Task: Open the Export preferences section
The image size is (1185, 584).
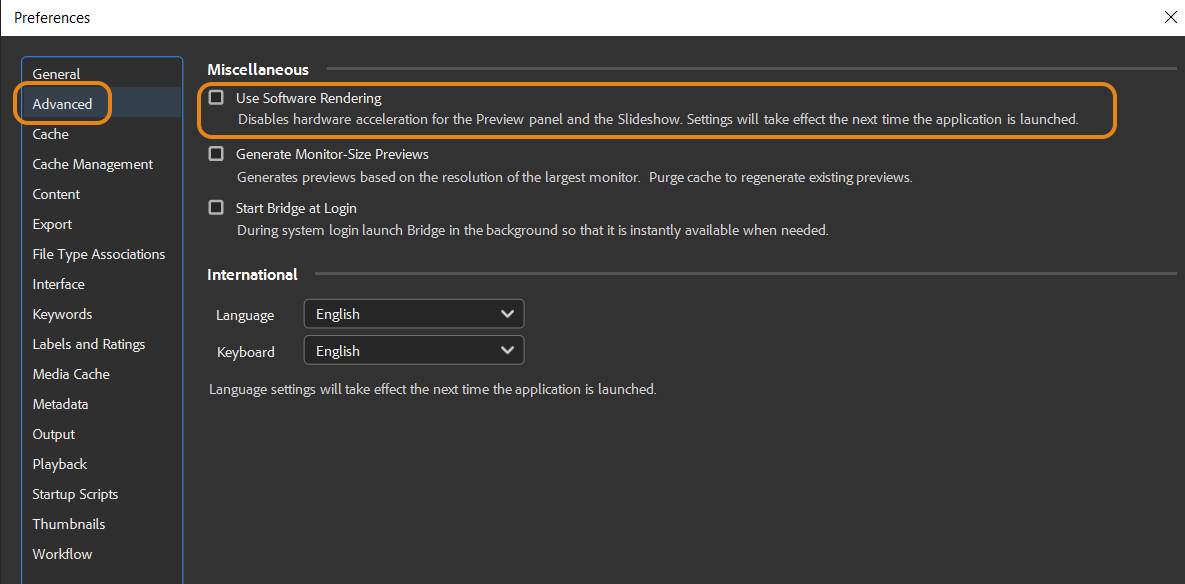Action: 52,223
